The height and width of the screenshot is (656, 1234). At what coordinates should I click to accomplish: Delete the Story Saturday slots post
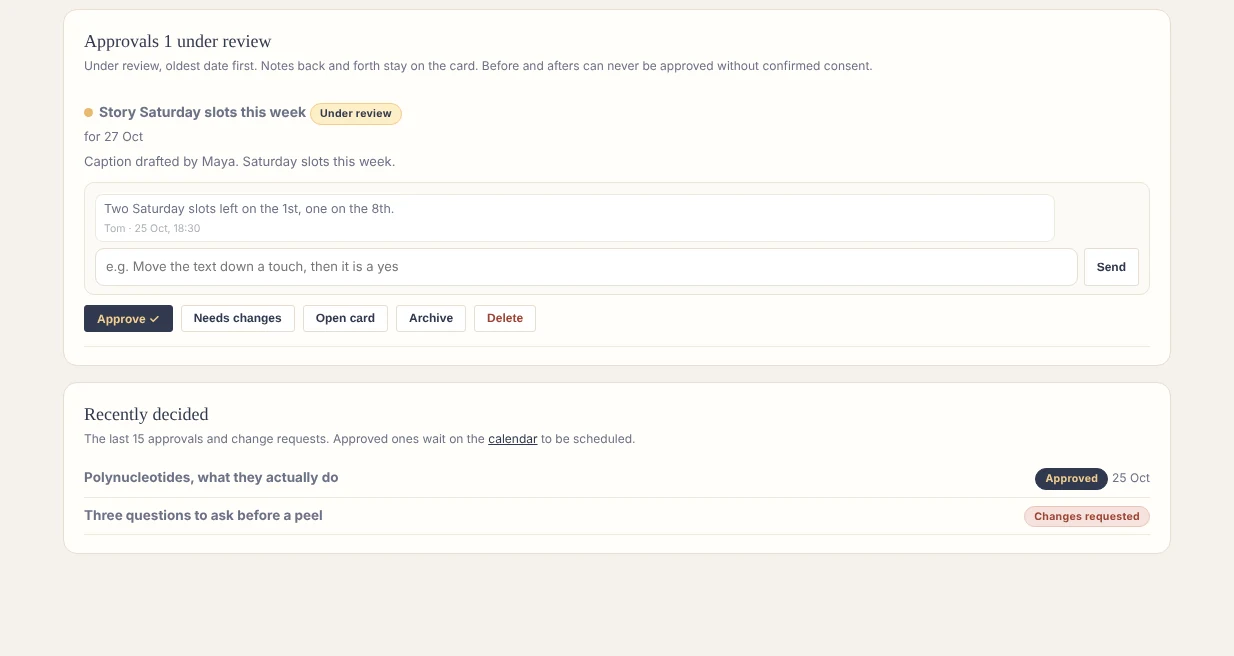pos(505,318)
